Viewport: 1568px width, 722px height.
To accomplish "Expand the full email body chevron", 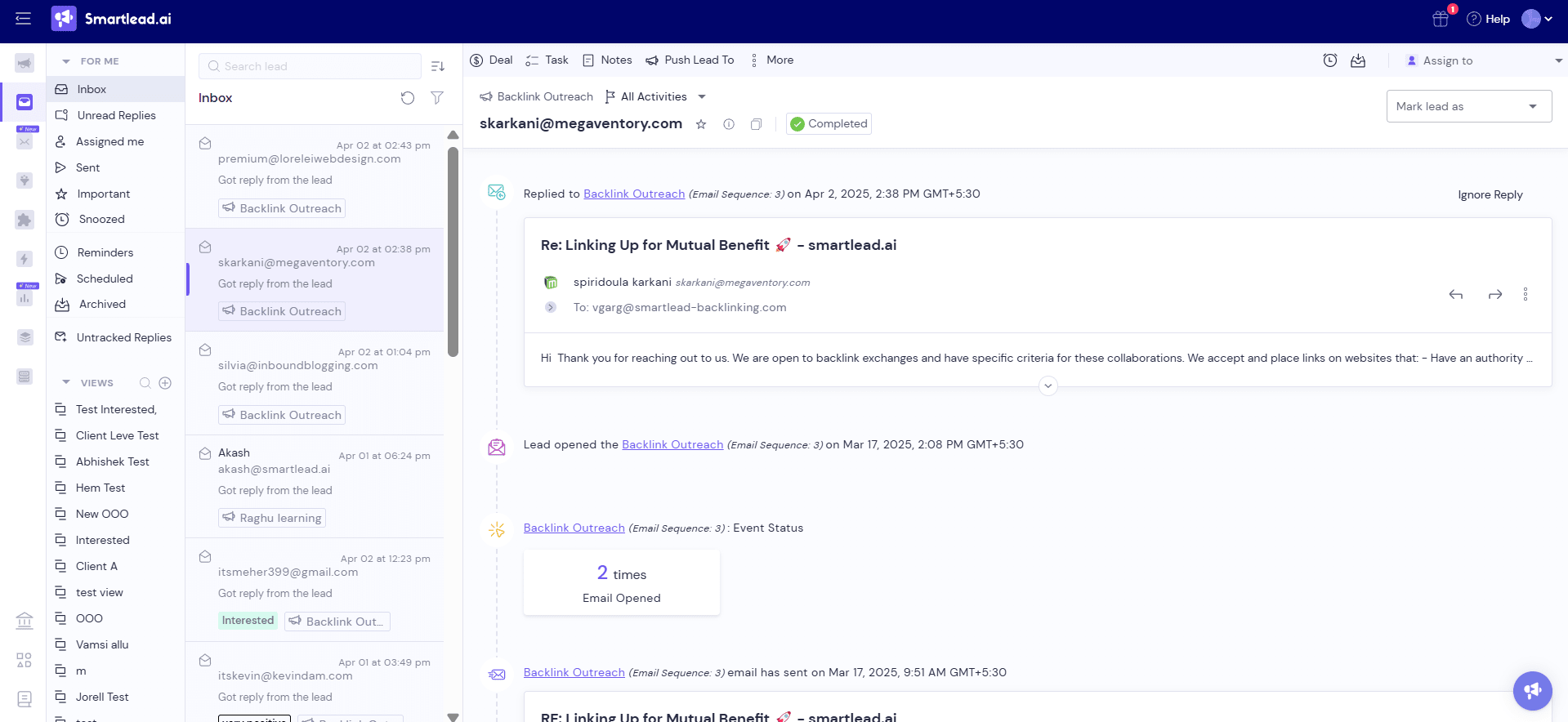I will coord(1048,386).
